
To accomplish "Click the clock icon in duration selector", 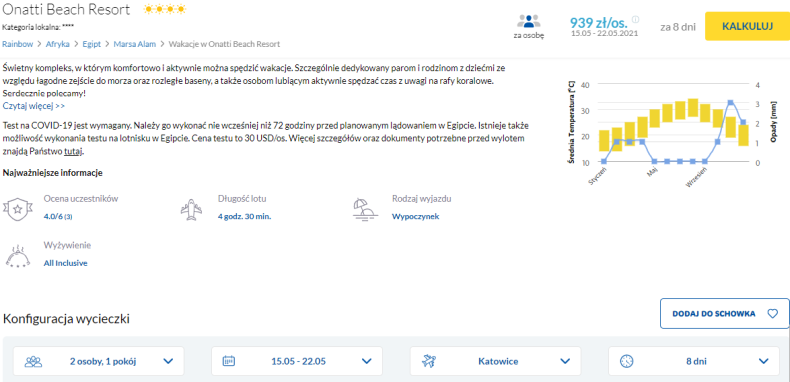I will [626, 361].
